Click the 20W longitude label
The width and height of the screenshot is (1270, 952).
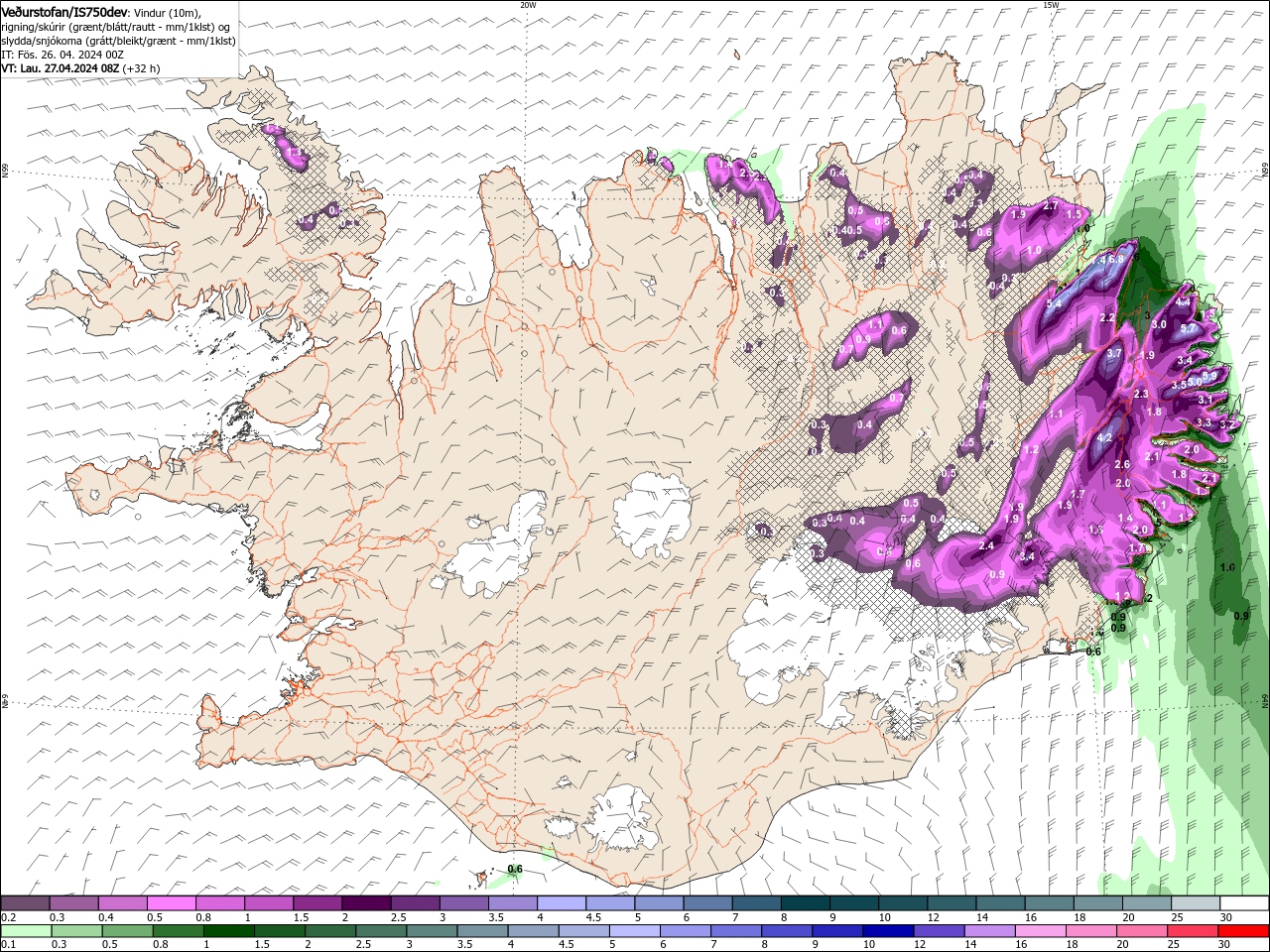pos(528,5)
